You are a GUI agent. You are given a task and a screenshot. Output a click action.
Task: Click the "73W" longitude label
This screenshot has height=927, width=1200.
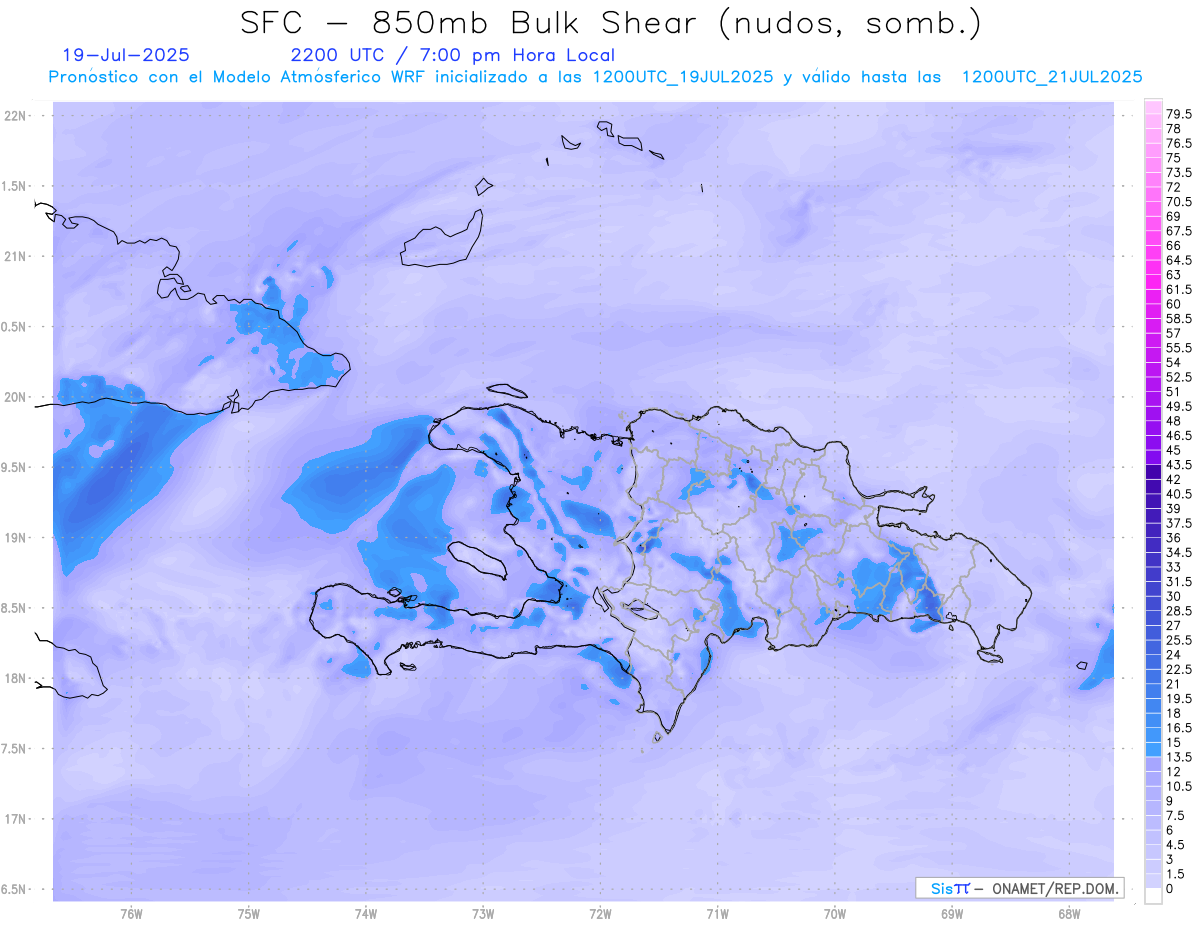tap(483, 913)
